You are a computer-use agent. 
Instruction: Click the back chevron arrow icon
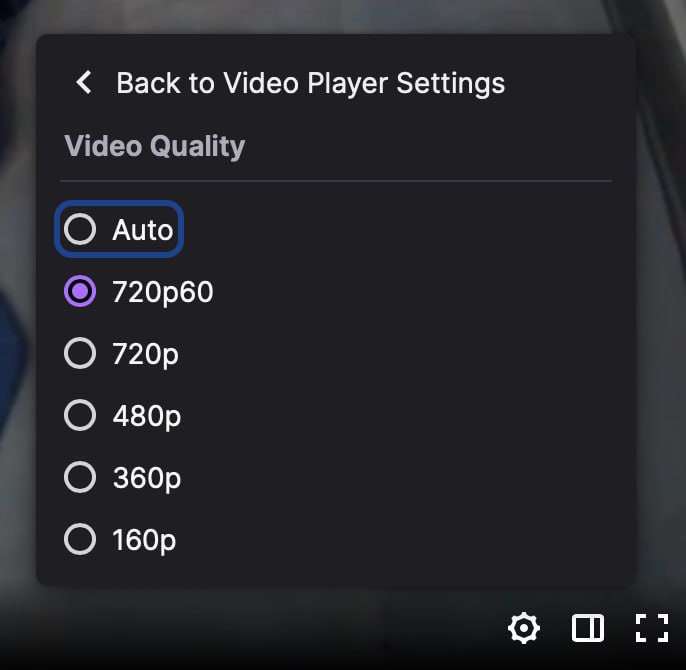coord(84,82)
